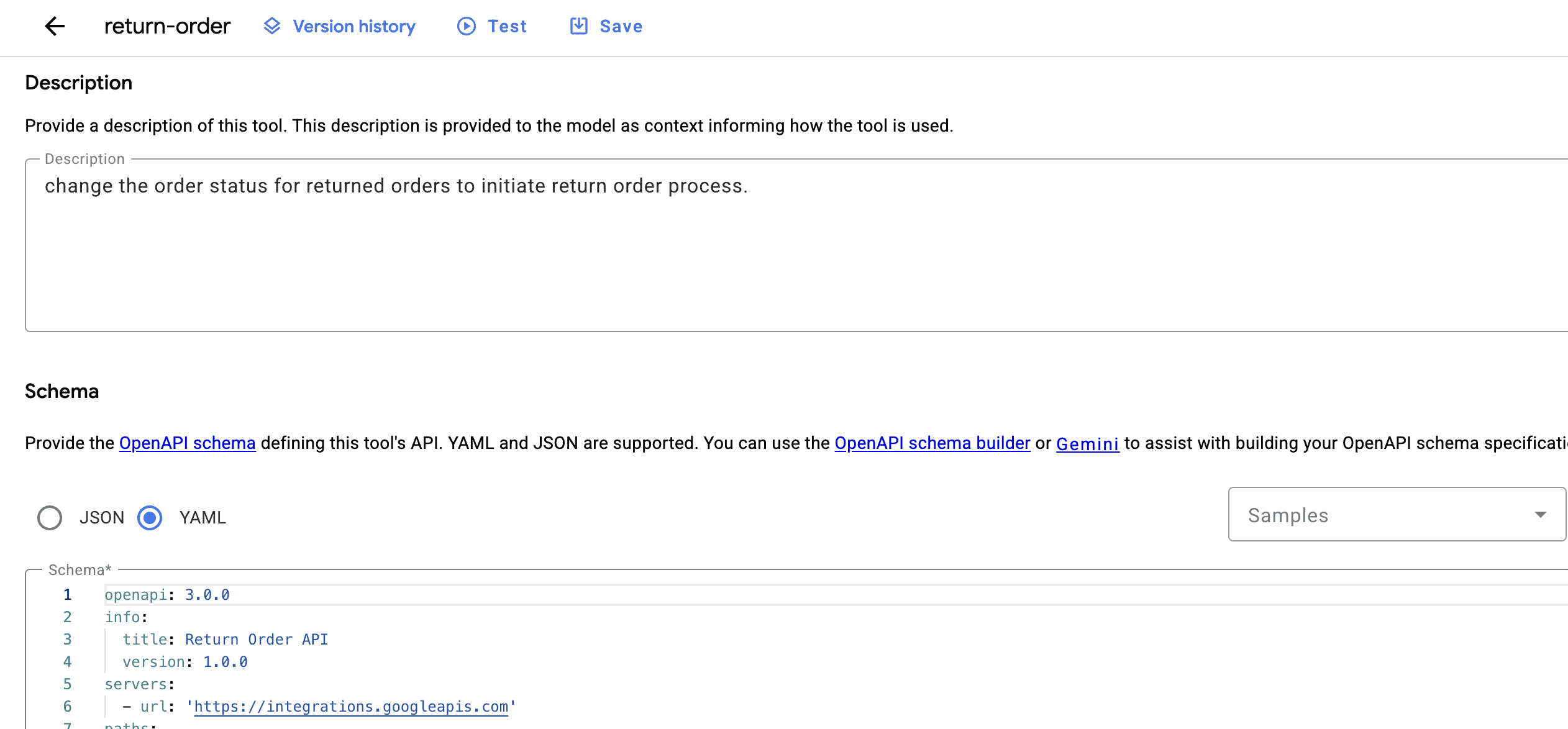
Task: Click line number 3 in schema editor
Action: (67, 640)
